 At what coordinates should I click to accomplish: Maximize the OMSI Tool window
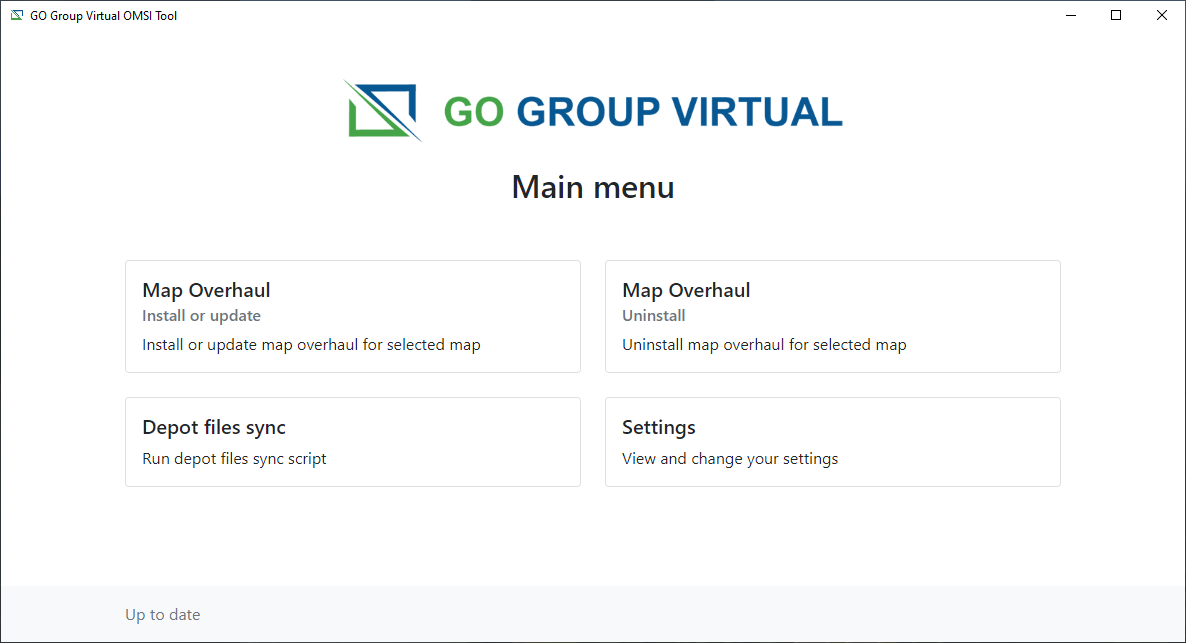click(x=1116, y=15)
